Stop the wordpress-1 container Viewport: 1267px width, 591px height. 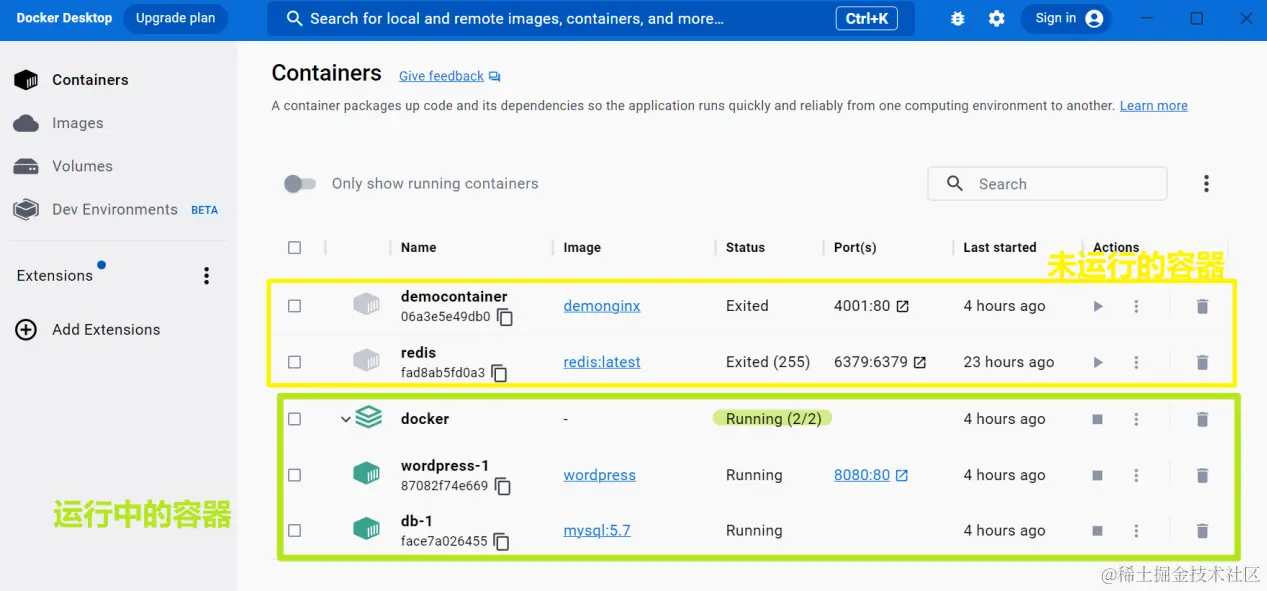click(1098, 476)
